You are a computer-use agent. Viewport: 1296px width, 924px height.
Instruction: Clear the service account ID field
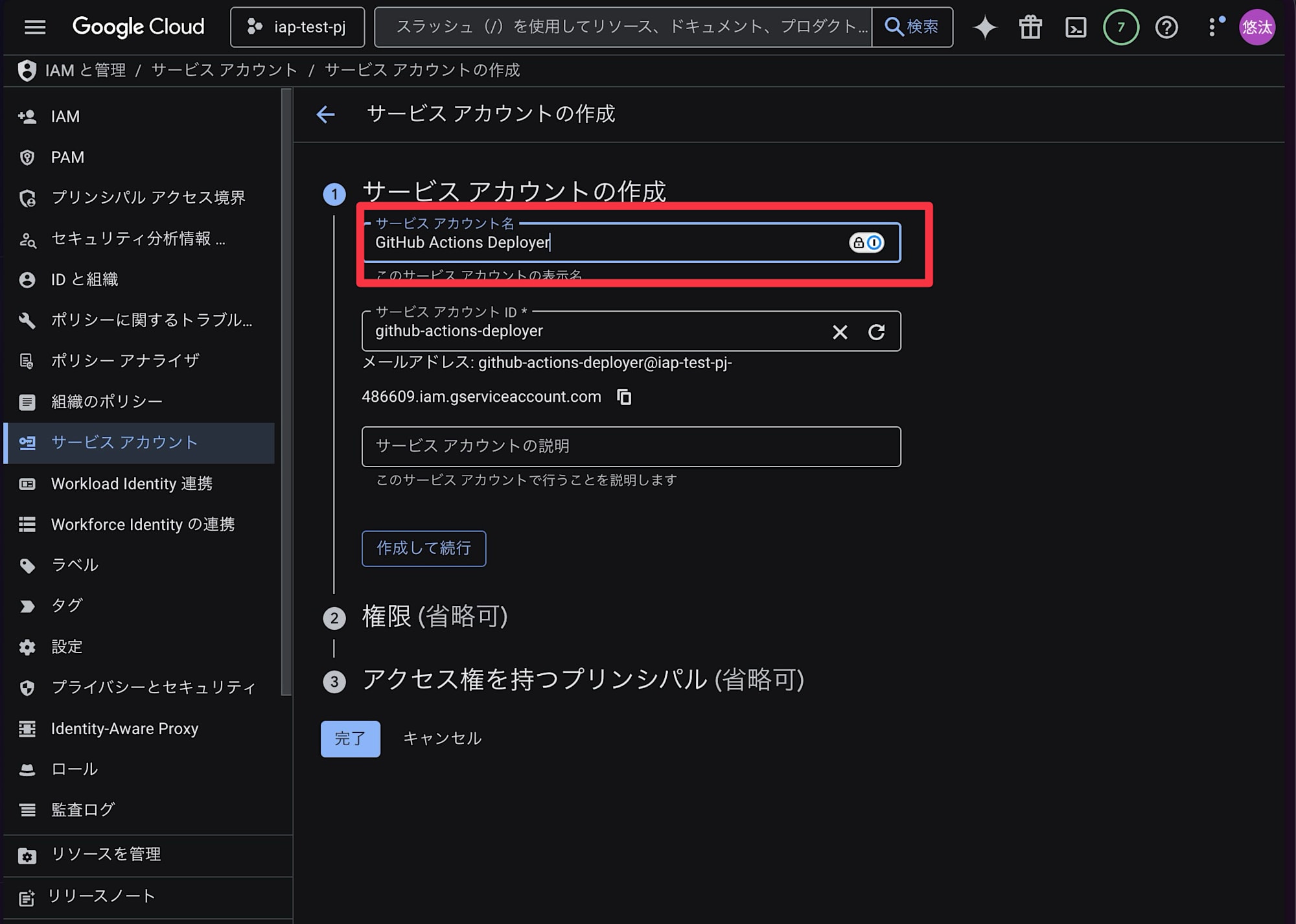(840, 332)
